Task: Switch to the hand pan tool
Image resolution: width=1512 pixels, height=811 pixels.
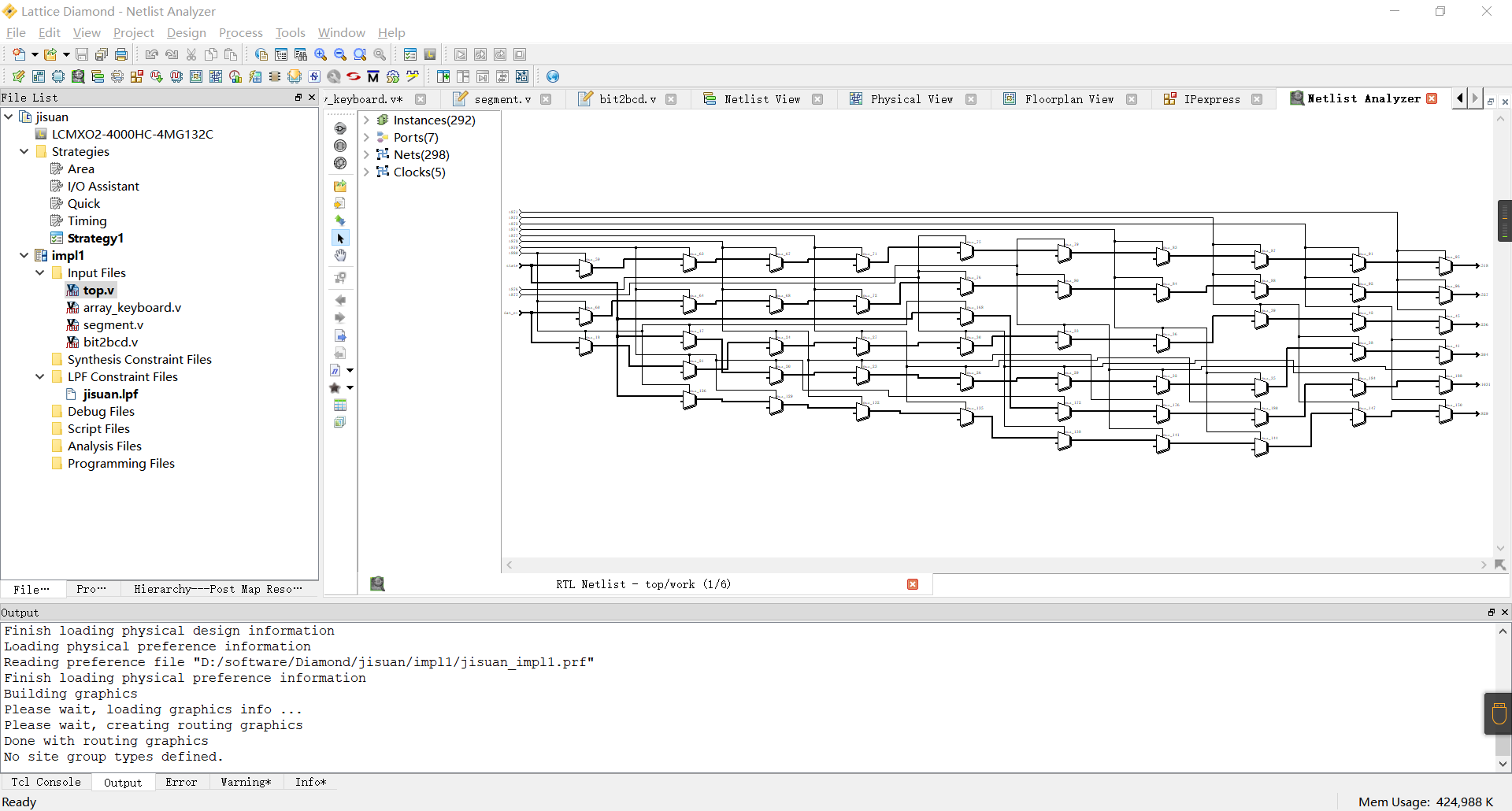Action: click(x=340, y=255)
